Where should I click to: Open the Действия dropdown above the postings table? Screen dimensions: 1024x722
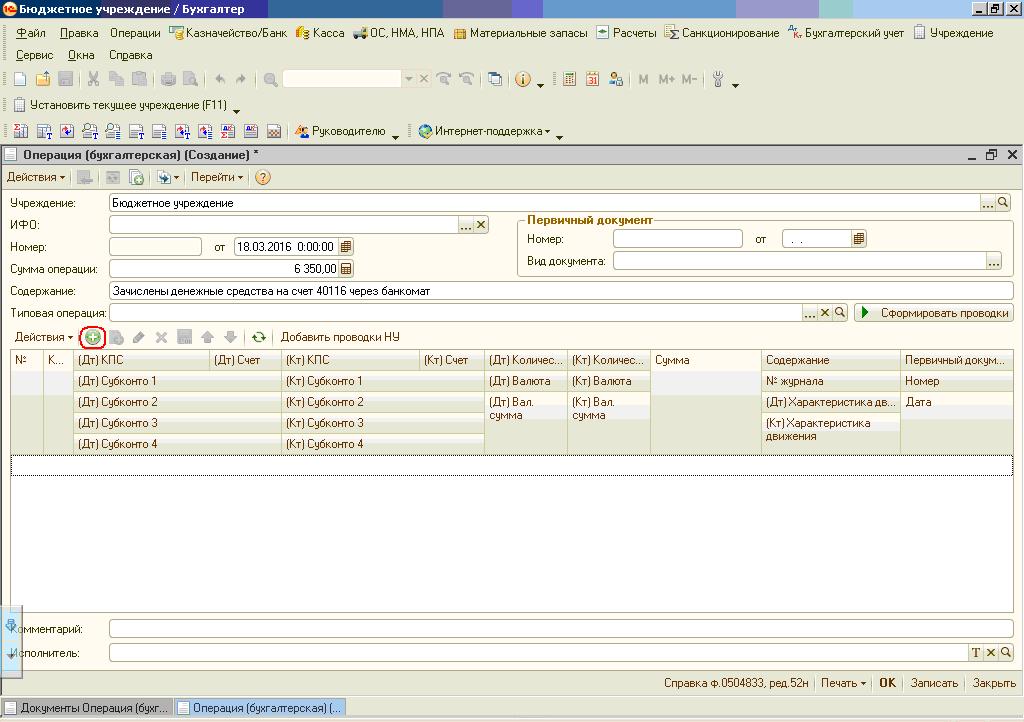tap(44, 337)
